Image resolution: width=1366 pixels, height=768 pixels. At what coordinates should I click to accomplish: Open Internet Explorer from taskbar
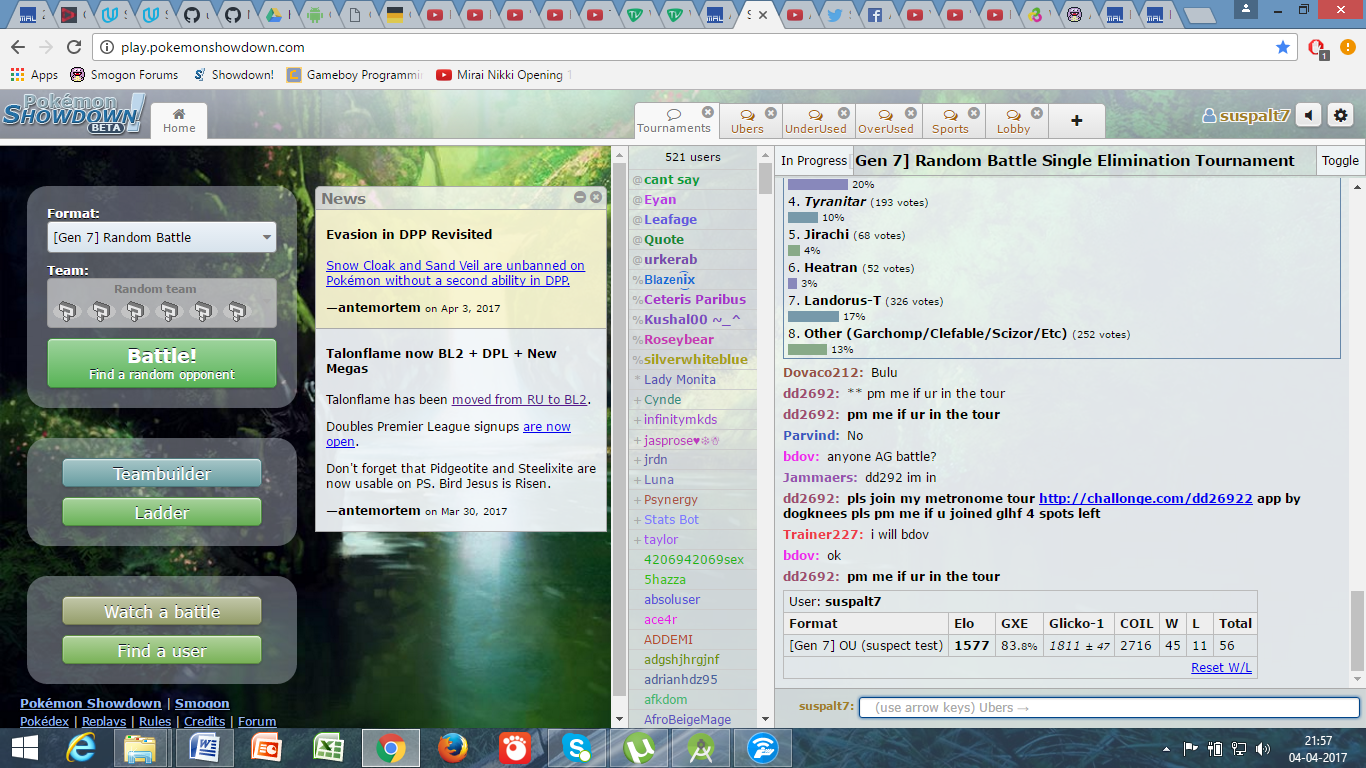81,748
